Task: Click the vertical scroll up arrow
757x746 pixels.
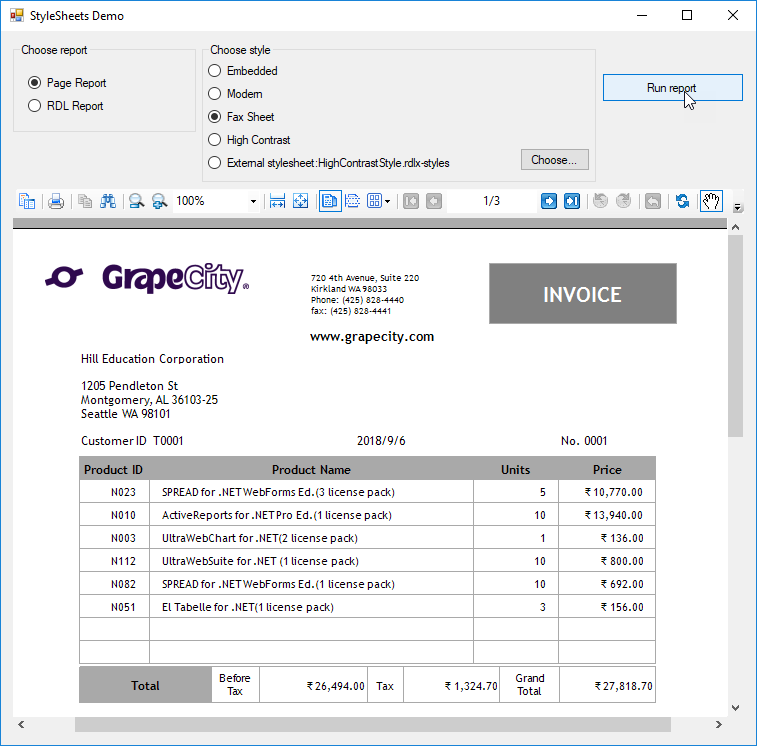Action: pos(735,227)
